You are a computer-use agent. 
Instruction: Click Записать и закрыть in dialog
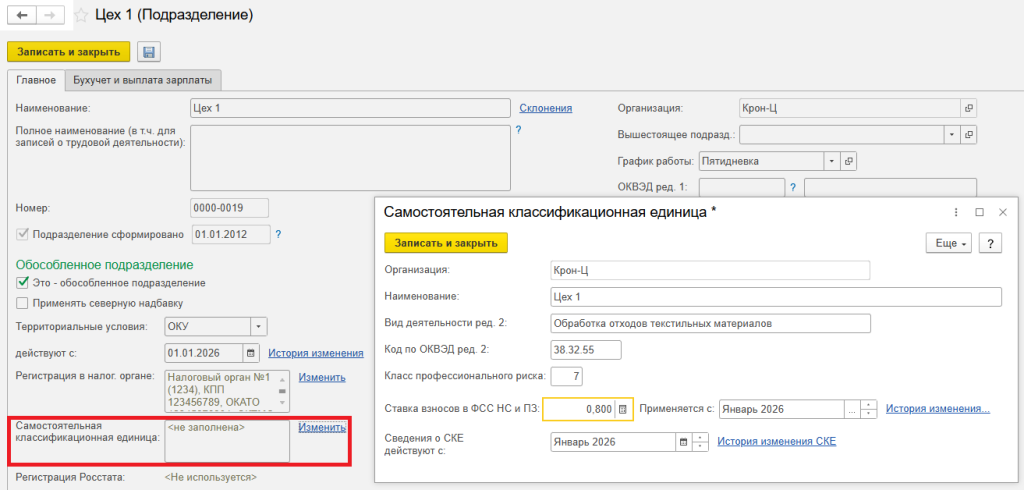click(446, 243)
